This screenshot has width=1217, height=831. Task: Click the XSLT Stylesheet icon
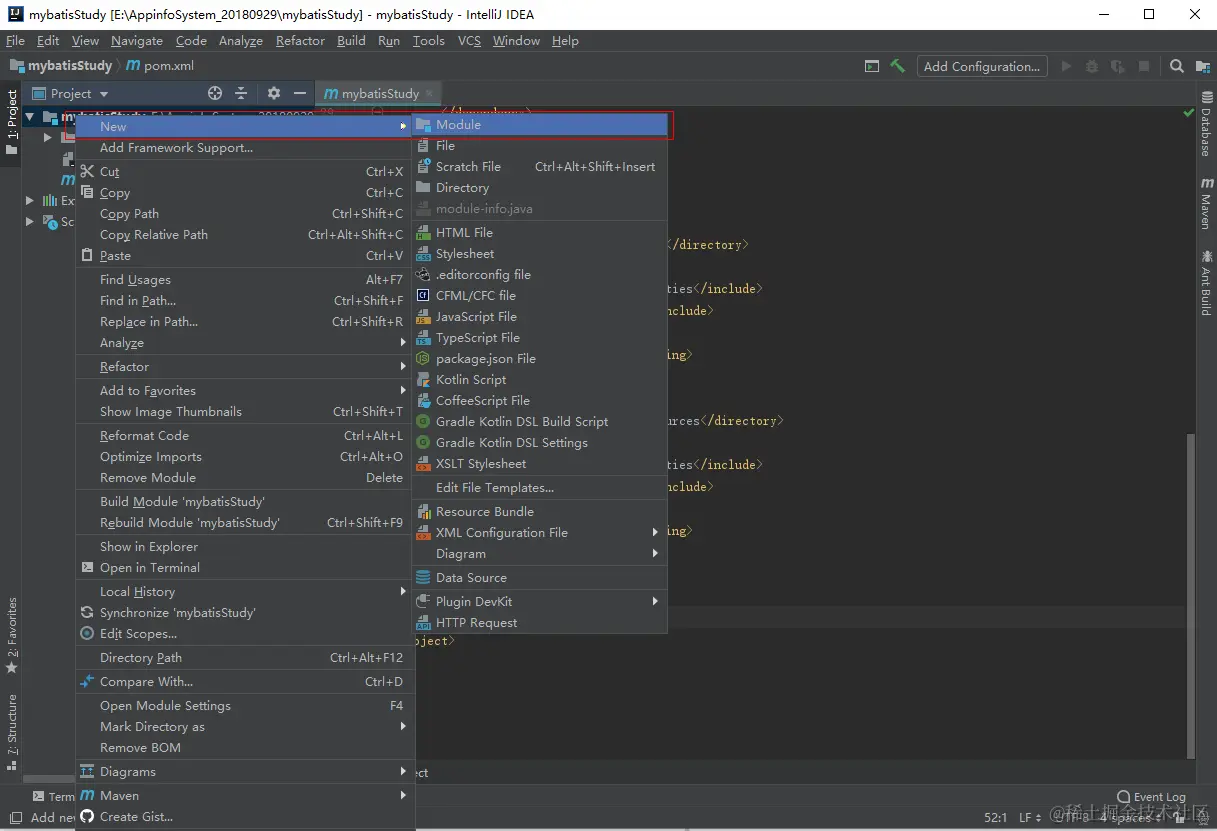click(423, 464)
